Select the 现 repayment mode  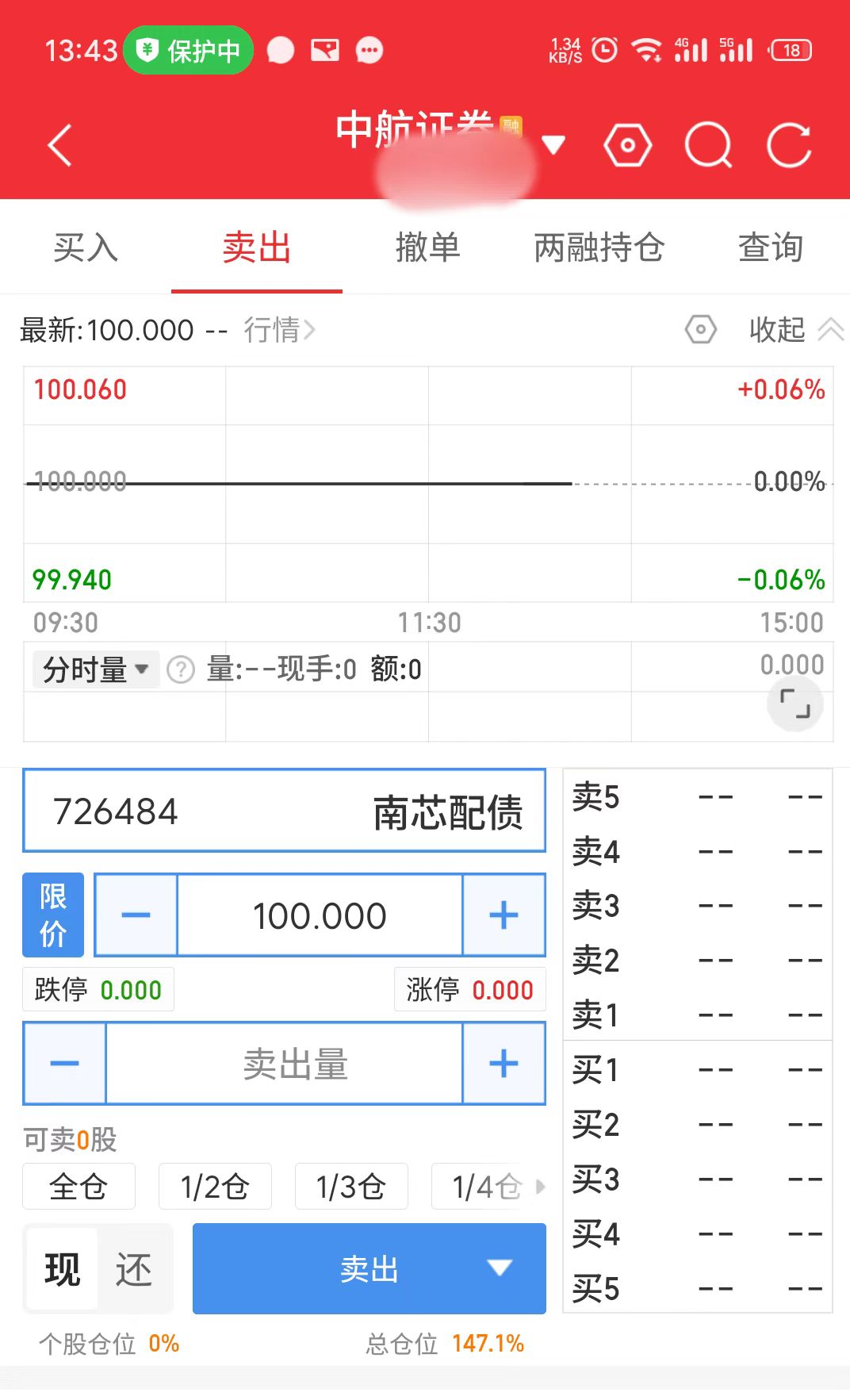[63, 1269]
